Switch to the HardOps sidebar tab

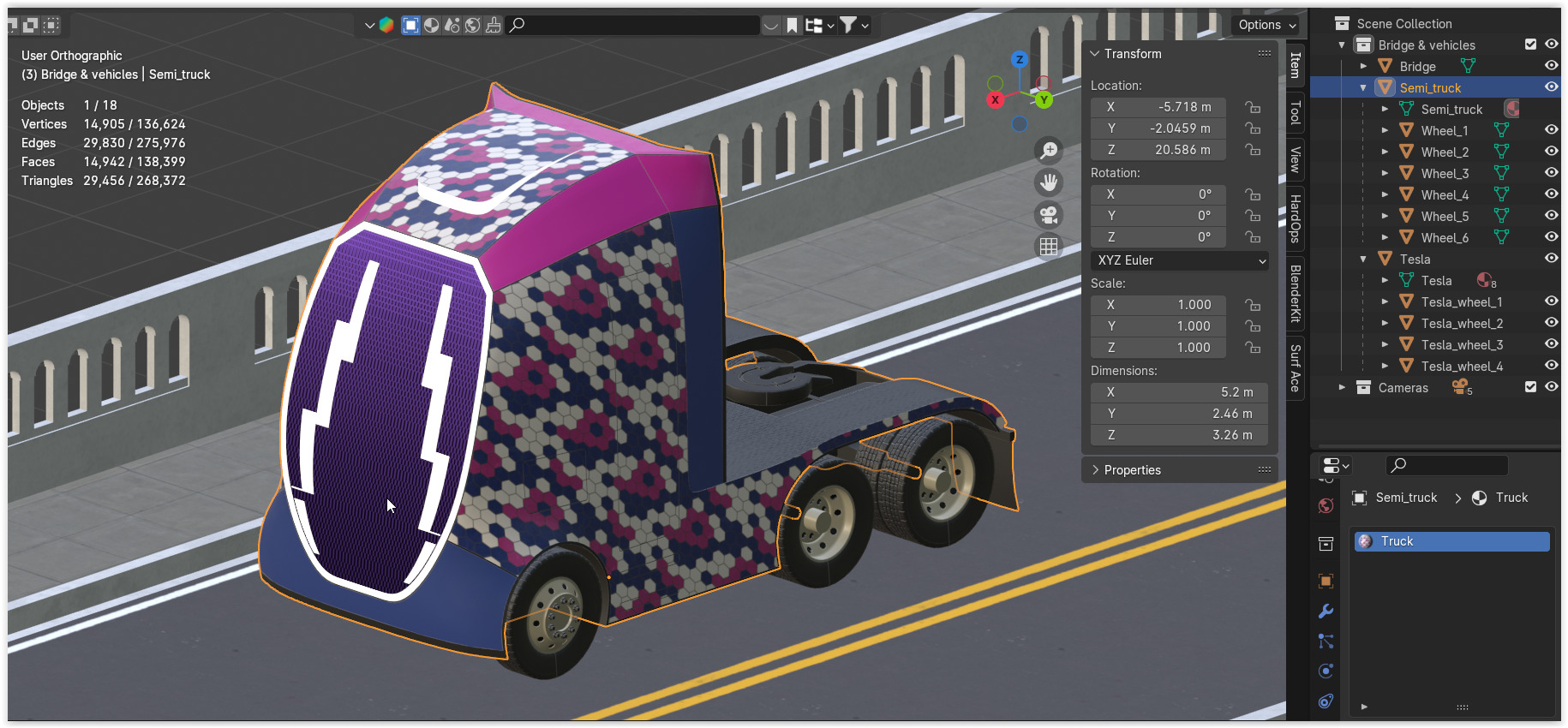(1296, 218)
